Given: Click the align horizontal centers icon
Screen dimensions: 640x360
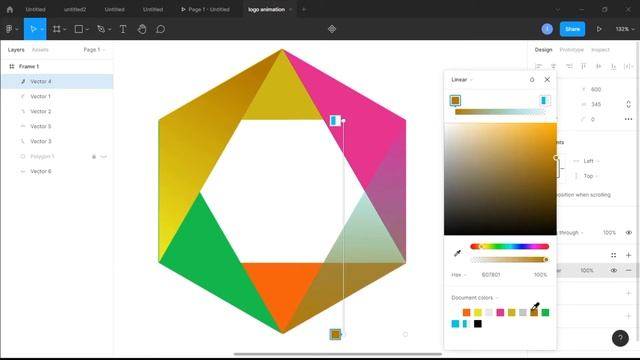Looking at the screenshot, I should [553, 66].
